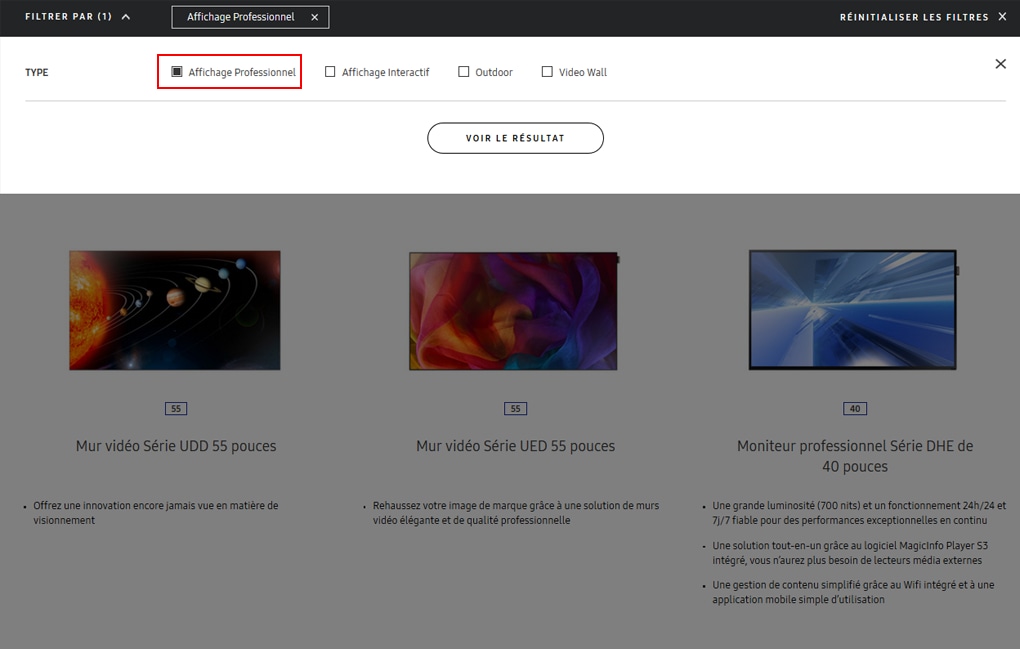Select the size 40 badge
This screenshot has width=1020, height=649.
pyautogui.click(x=855, y=408)
